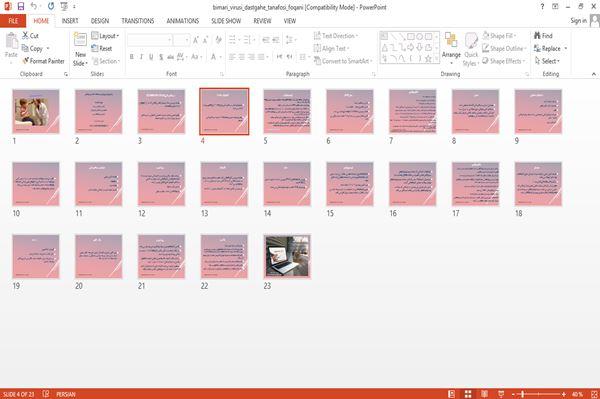
Task: Open the Layout dropdown
Action: tap(105, 36)
